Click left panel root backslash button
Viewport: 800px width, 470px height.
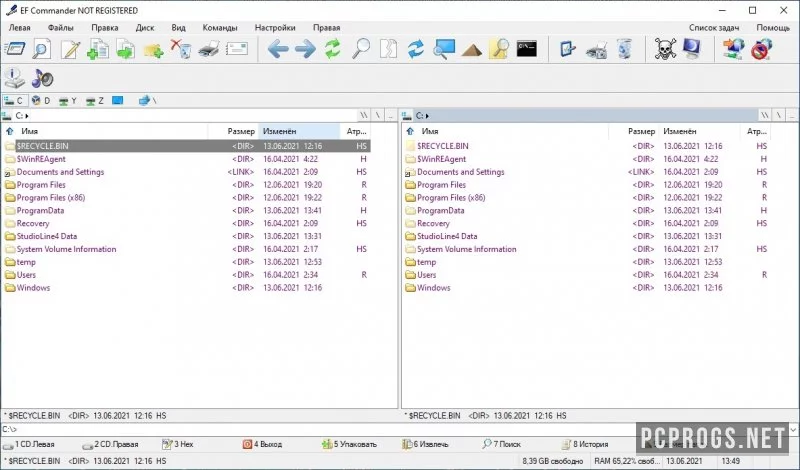click(378, 116)
